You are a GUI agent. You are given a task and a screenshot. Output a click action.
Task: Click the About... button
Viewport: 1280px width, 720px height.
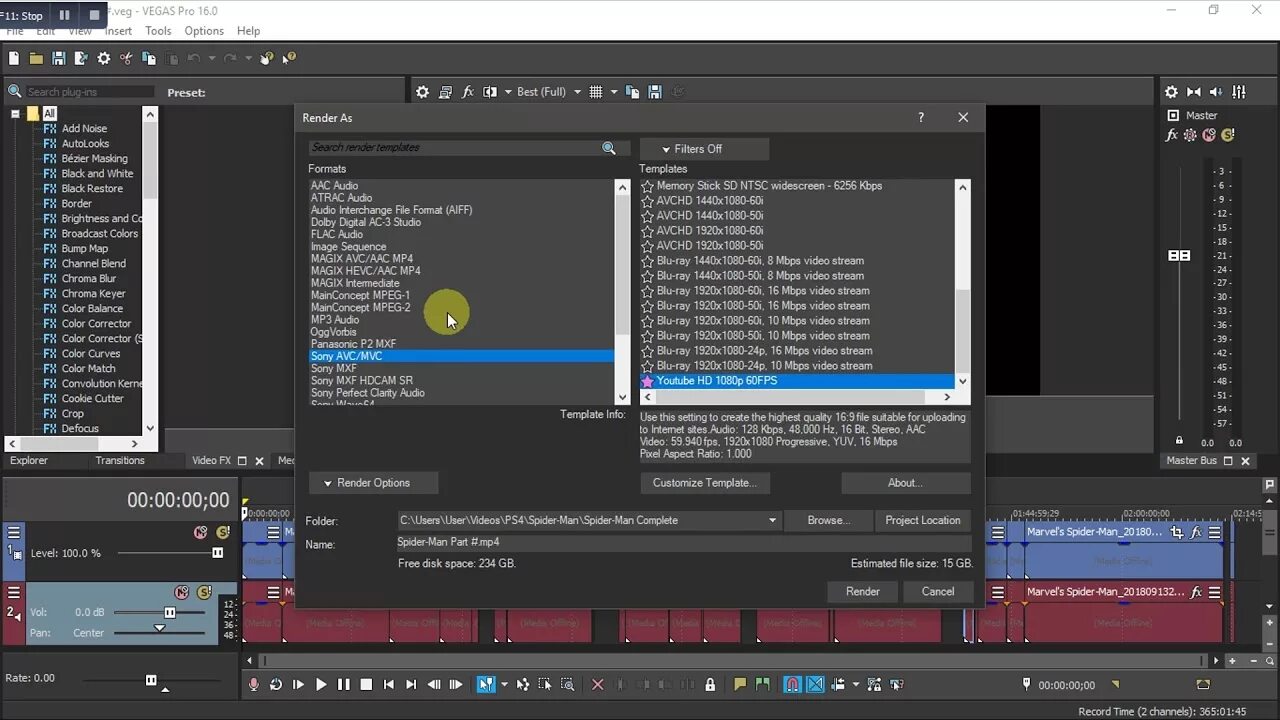click(x=906, y=483)
